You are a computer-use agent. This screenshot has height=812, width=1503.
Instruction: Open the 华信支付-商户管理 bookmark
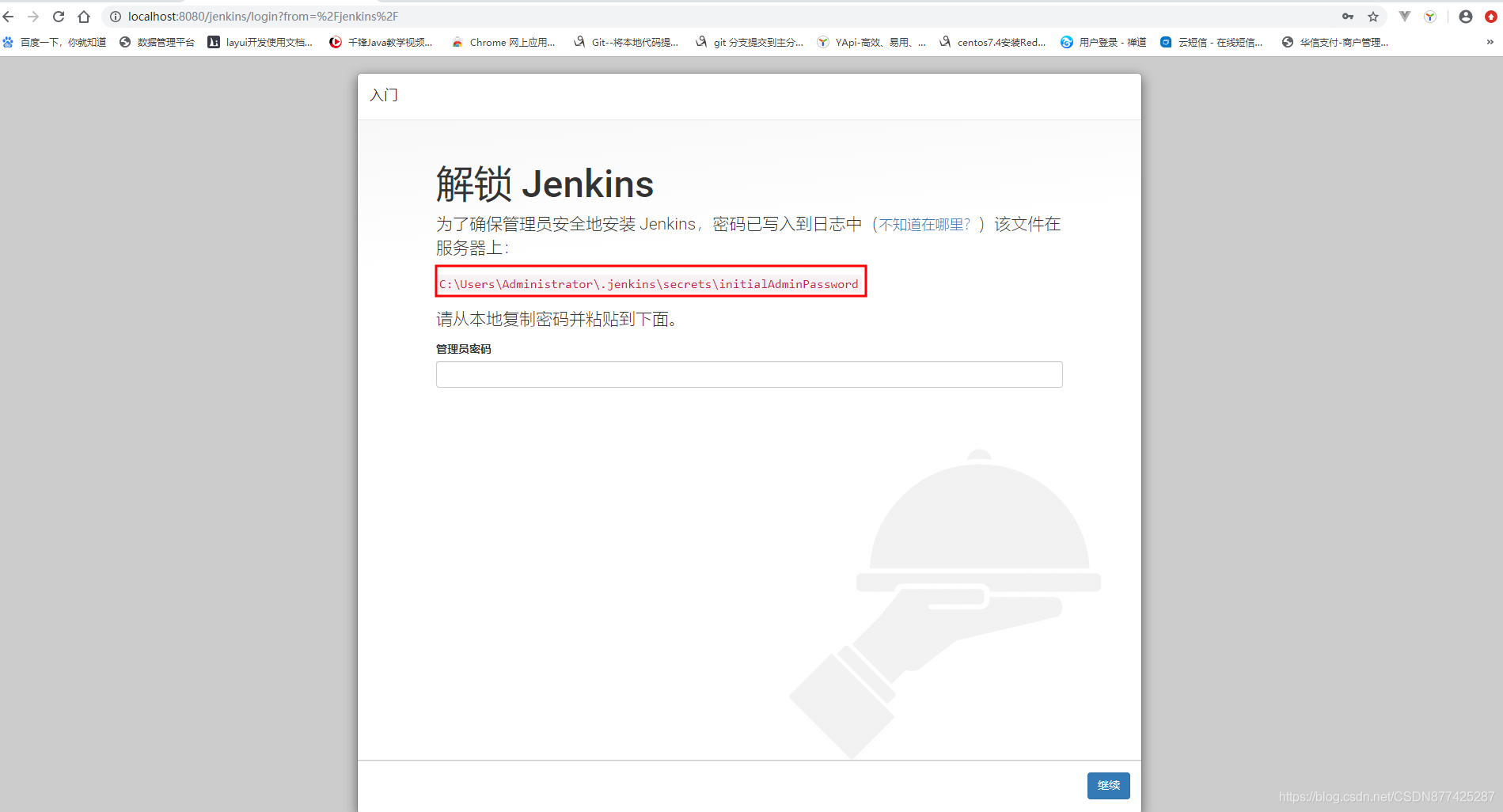1334,42
